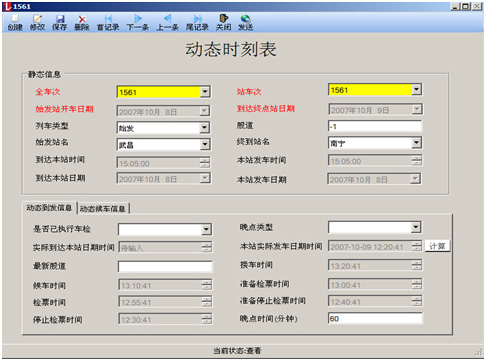Click the 最新股道 text field

point(165,266)
